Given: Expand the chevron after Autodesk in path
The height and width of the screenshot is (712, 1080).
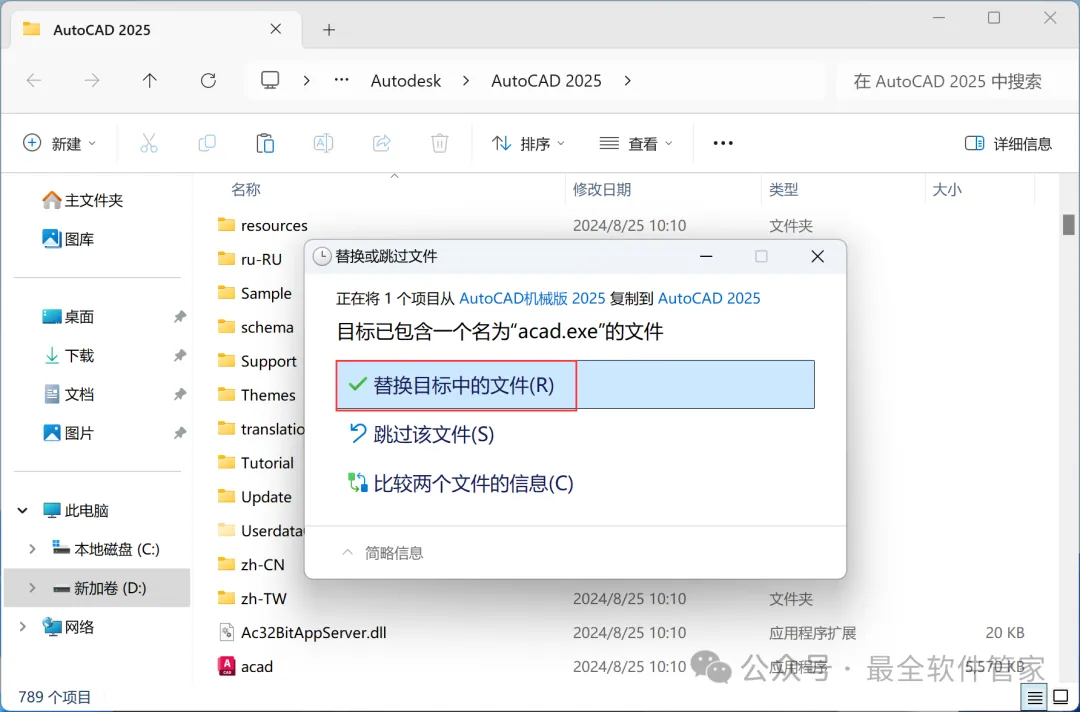Looking at the screenshot, I should 466,81.
